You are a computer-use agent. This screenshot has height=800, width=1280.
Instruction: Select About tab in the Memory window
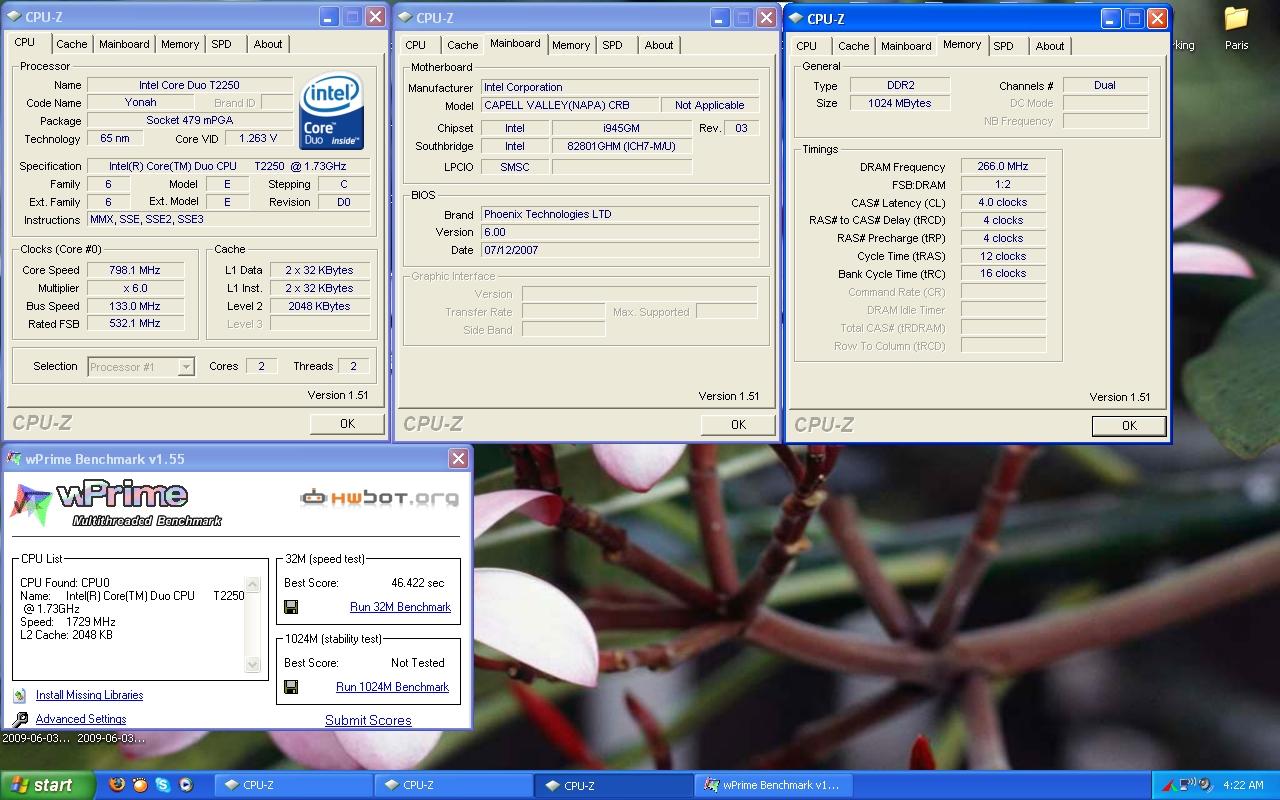(x=1050, y=46)
